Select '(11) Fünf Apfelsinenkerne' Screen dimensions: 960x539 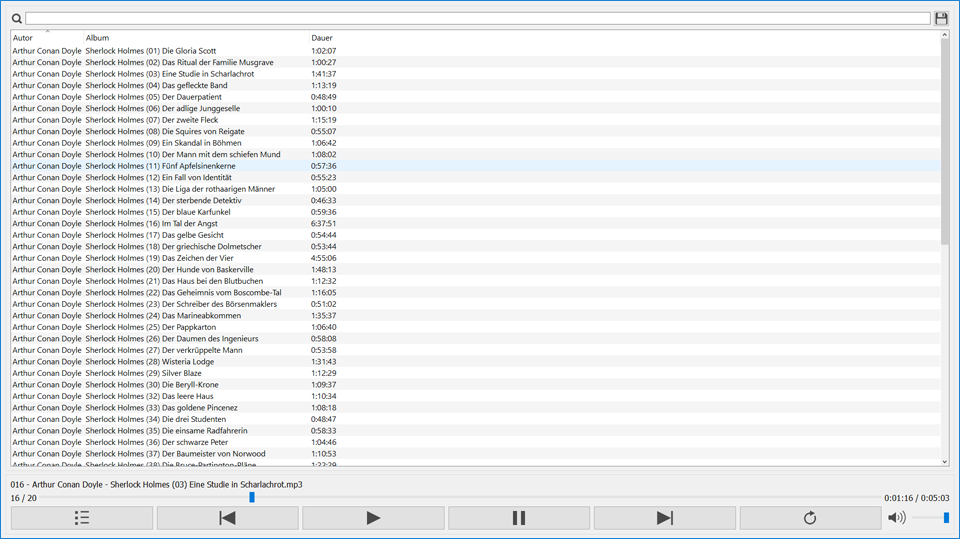(476, 166)
